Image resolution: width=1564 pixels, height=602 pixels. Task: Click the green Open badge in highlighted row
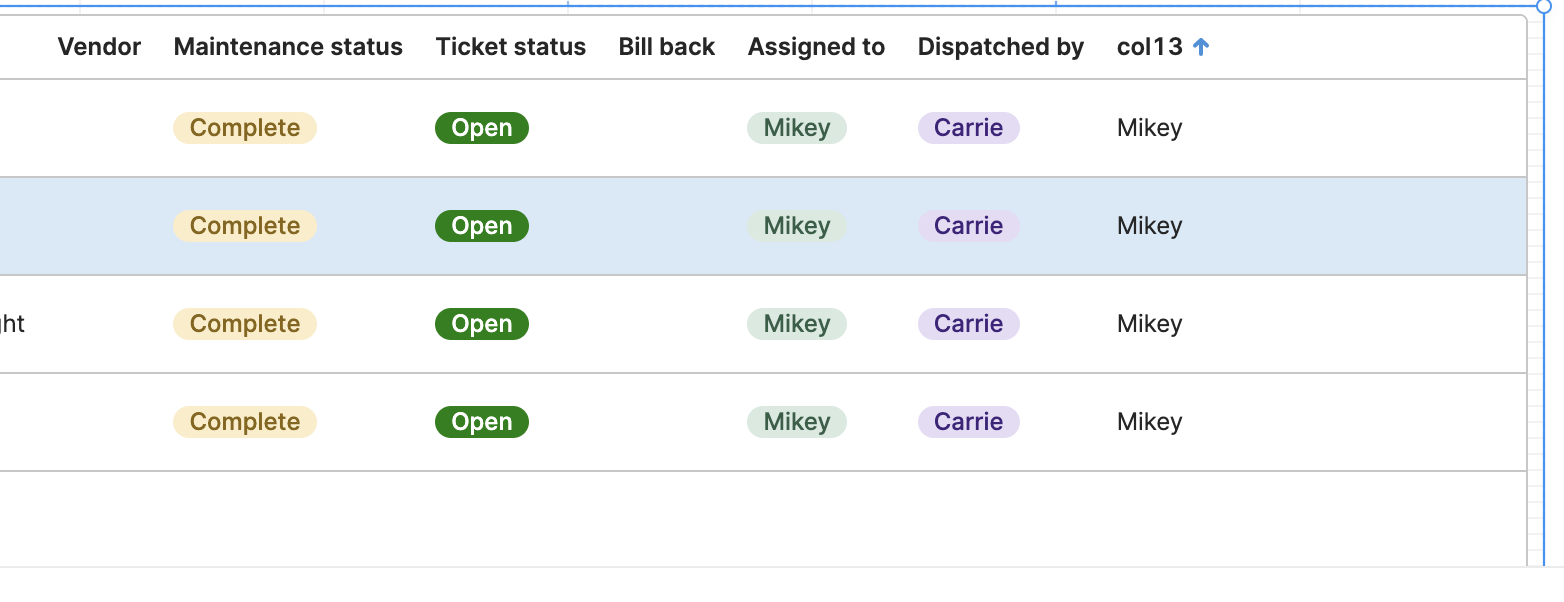coord(482,226)
